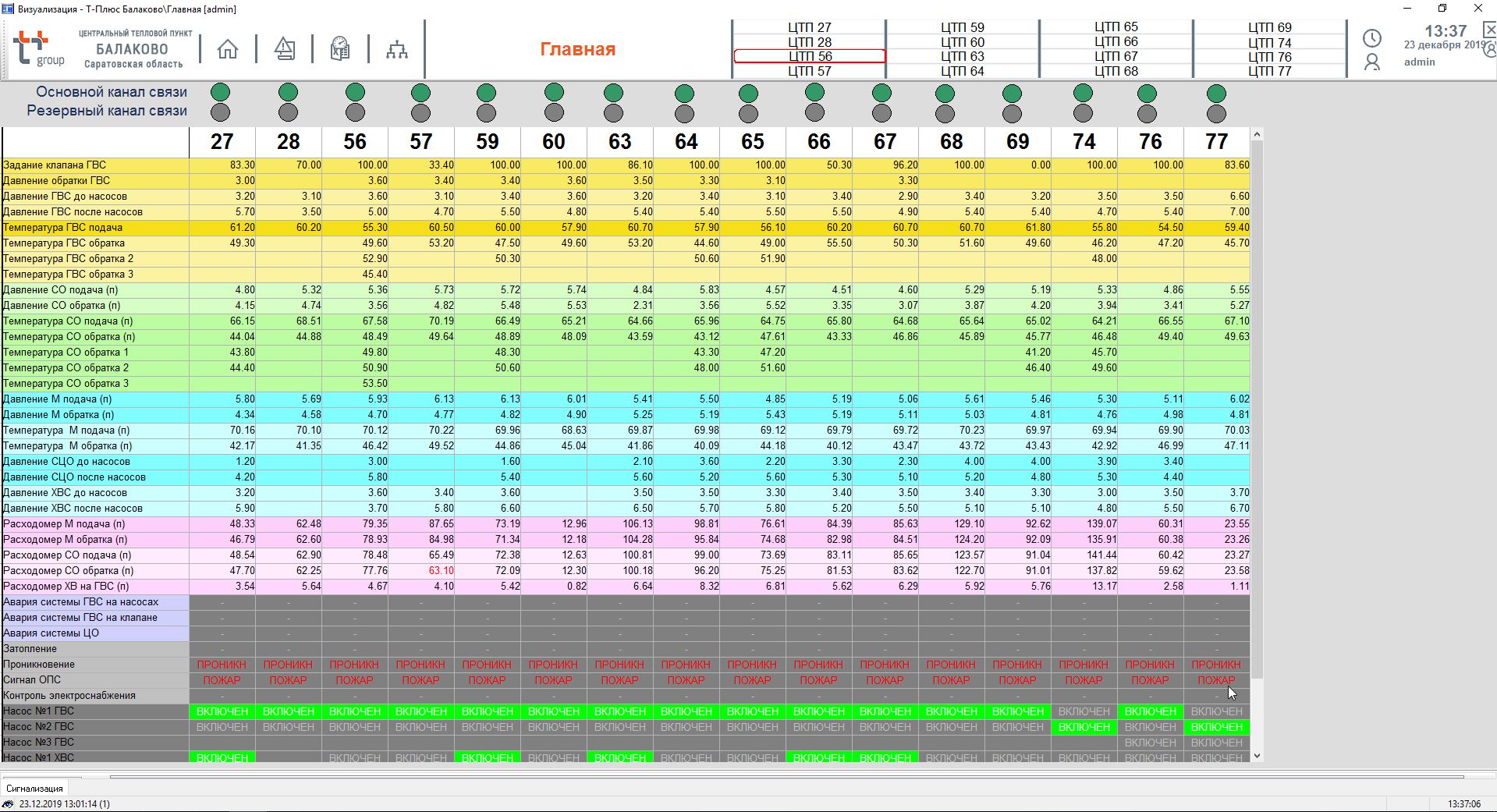Screen dimensions: 1497x812
Task: Open the network structure diagram icon
Action: [x=397, y=50]
